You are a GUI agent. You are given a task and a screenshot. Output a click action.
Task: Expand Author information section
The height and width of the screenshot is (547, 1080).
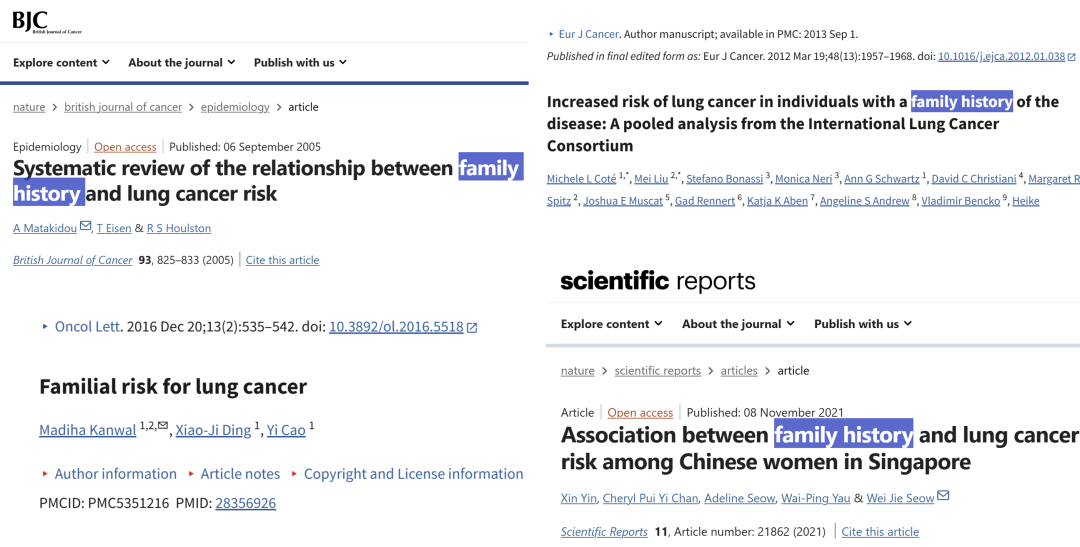115,474
